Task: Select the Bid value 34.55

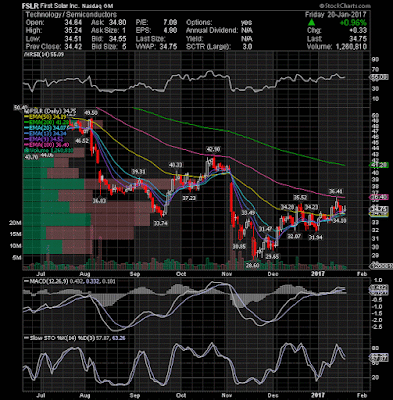Action: (118, 39)
